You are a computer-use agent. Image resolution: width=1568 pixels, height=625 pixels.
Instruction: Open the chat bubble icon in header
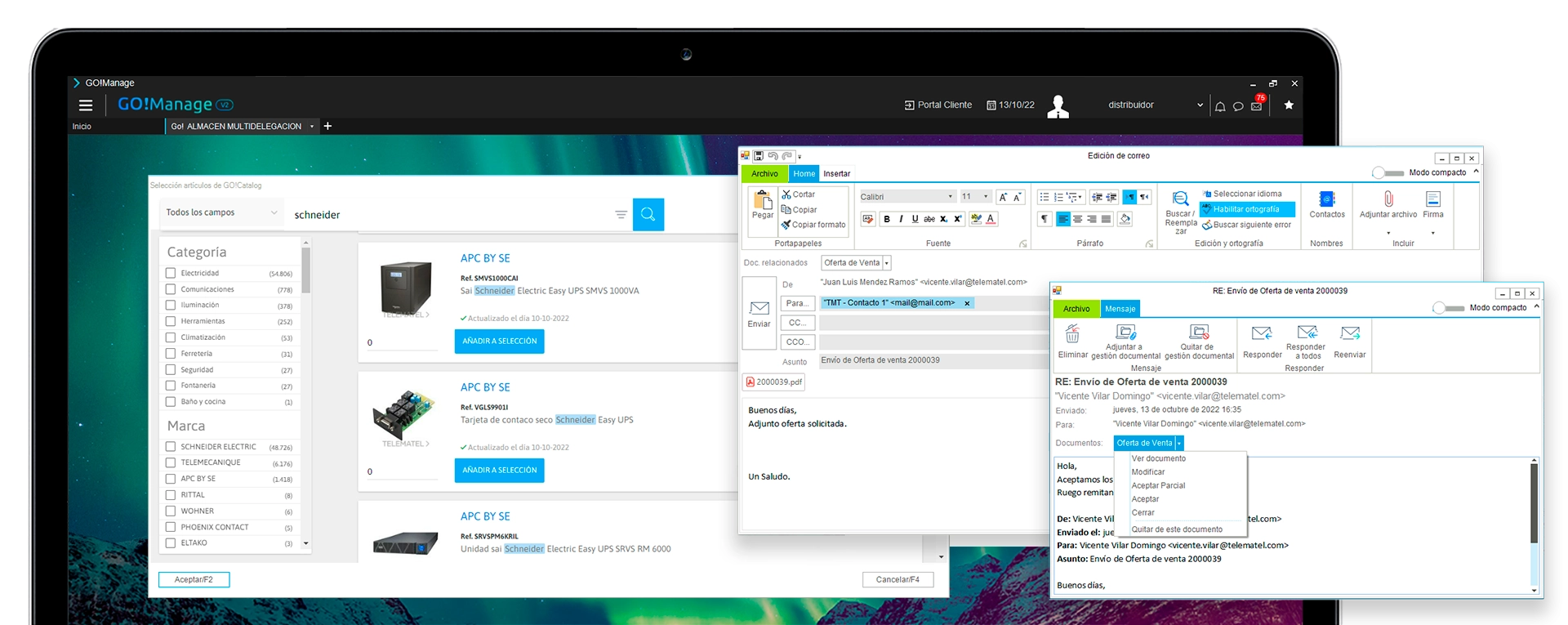pyautogui.click(x=1238, y=106)
